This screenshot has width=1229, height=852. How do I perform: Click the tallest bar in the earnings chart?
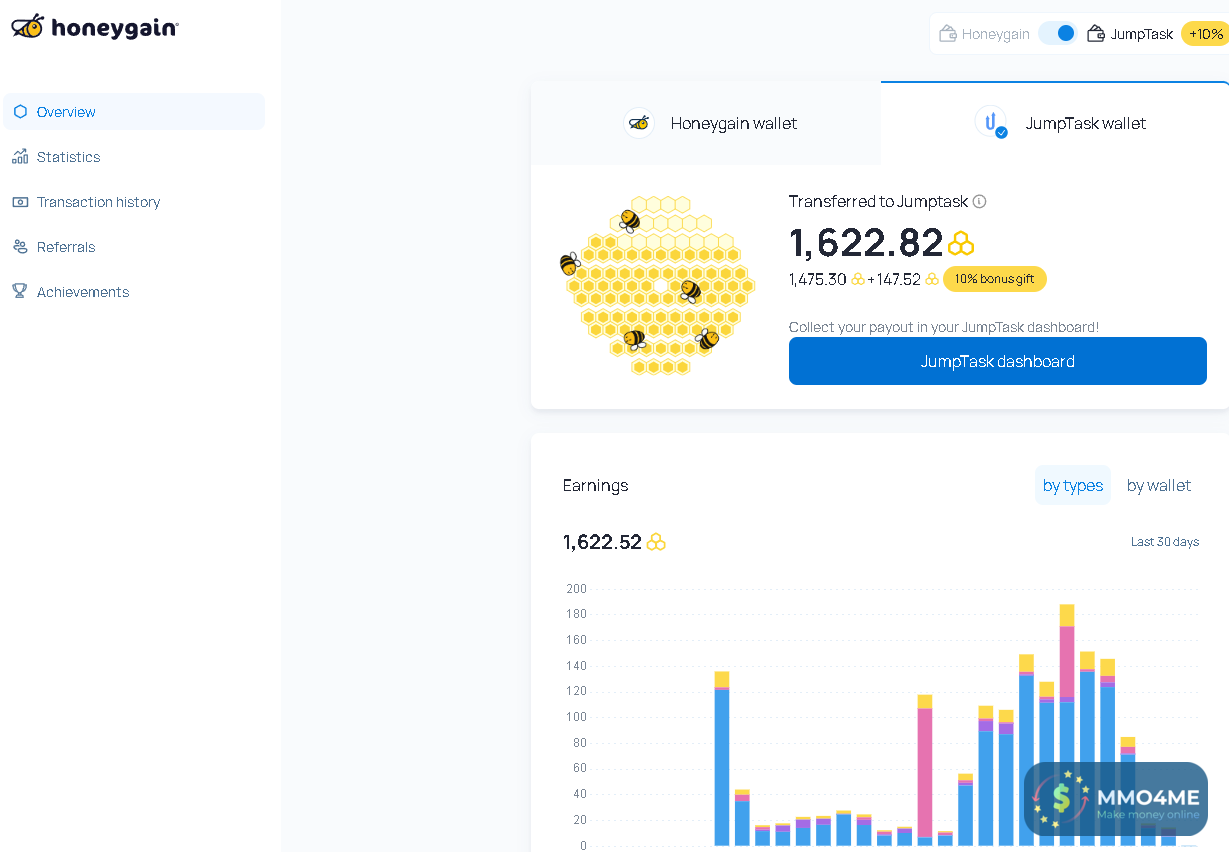click(1067, 725)
